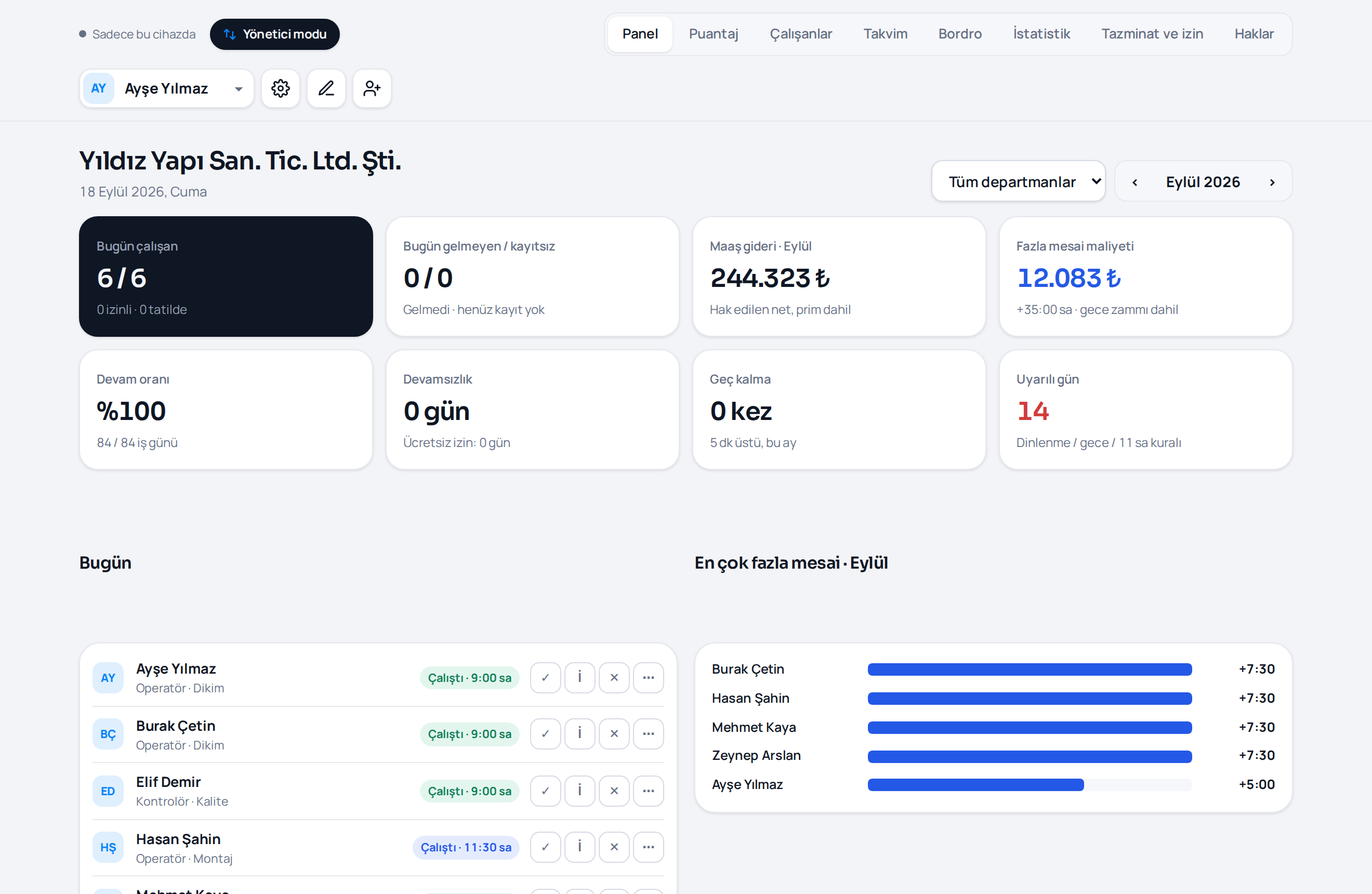
Task: Mark Burak Çetin absent with X
Action: pyautogui.click(x=614, y=734)
